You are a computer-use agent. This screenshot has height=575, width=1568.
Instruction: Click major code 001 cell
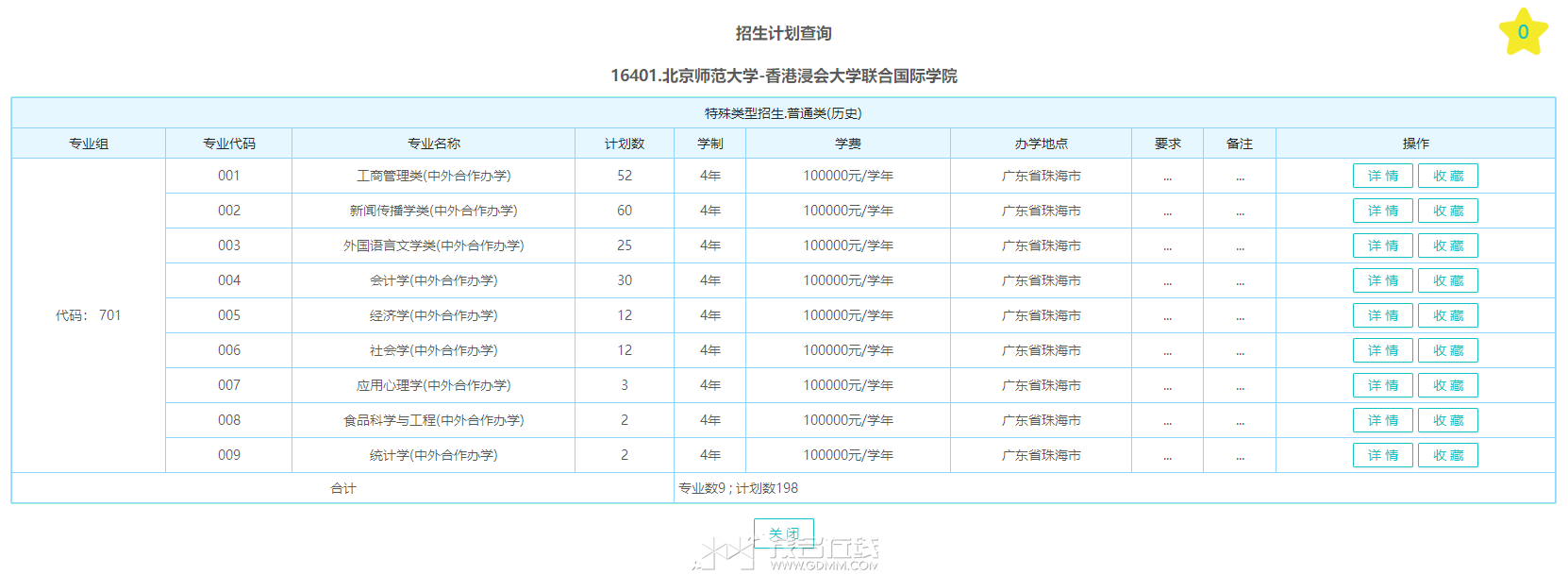(x=229, y=176)
